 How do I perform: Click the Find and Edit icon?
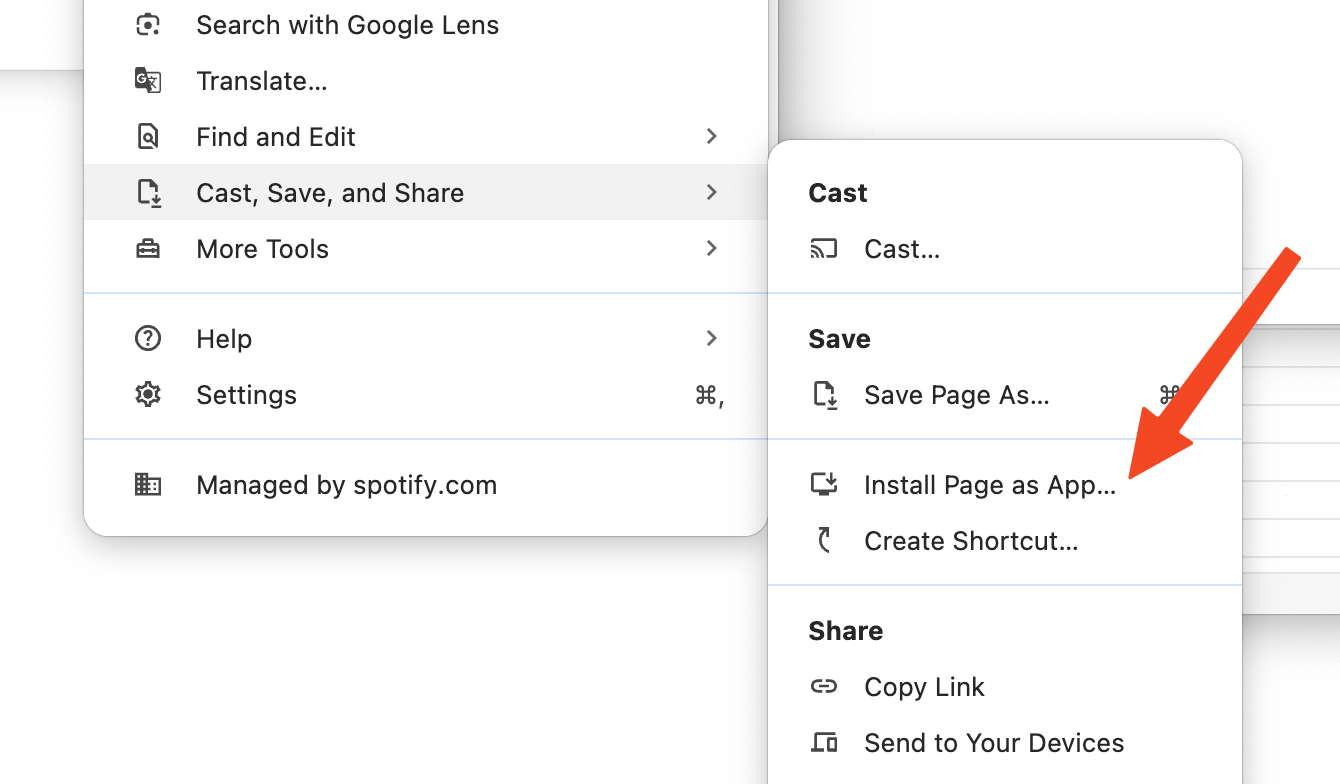click(x=148, y=137)
